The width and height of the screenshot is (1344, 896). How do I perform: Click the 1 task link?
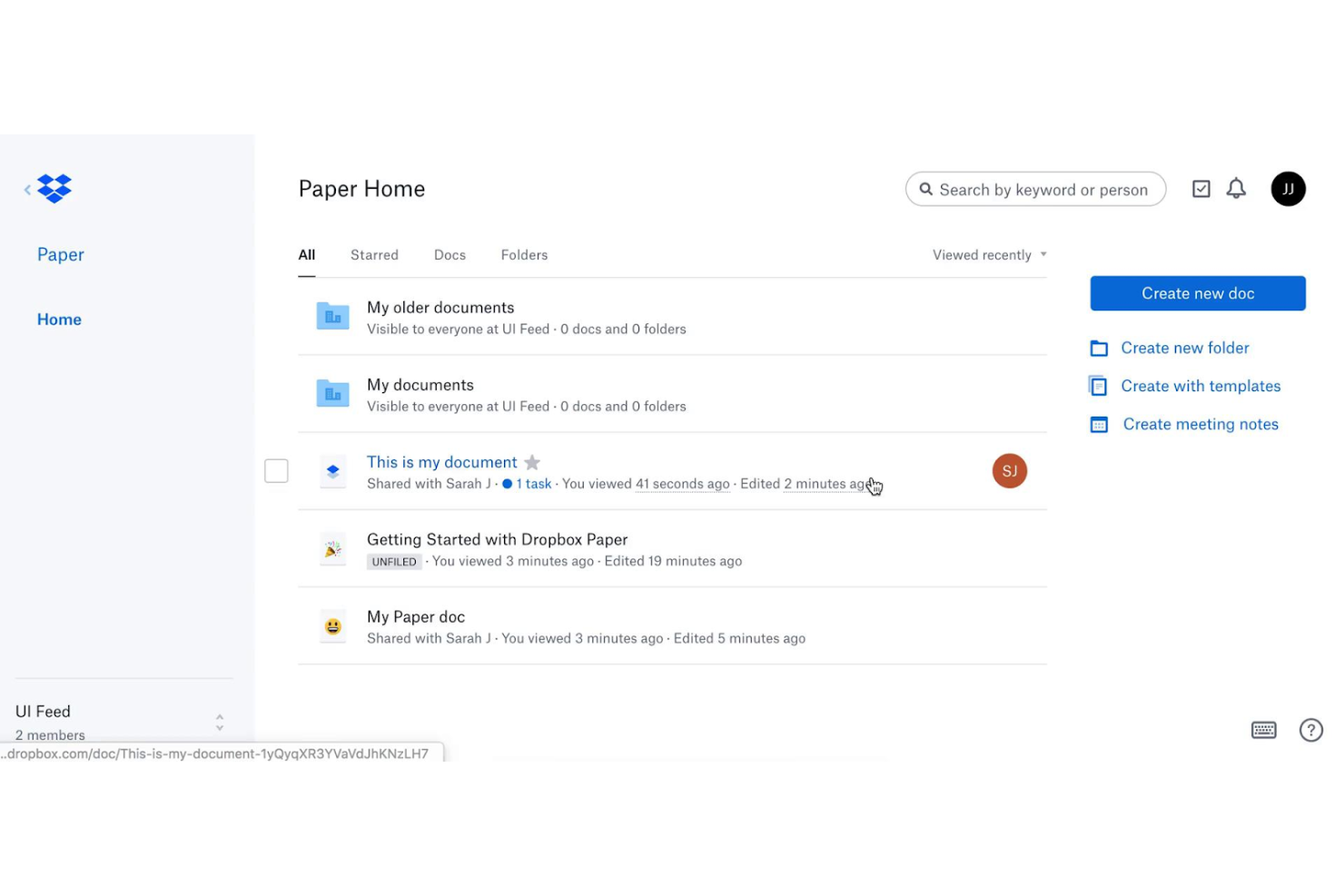point(533,484)
